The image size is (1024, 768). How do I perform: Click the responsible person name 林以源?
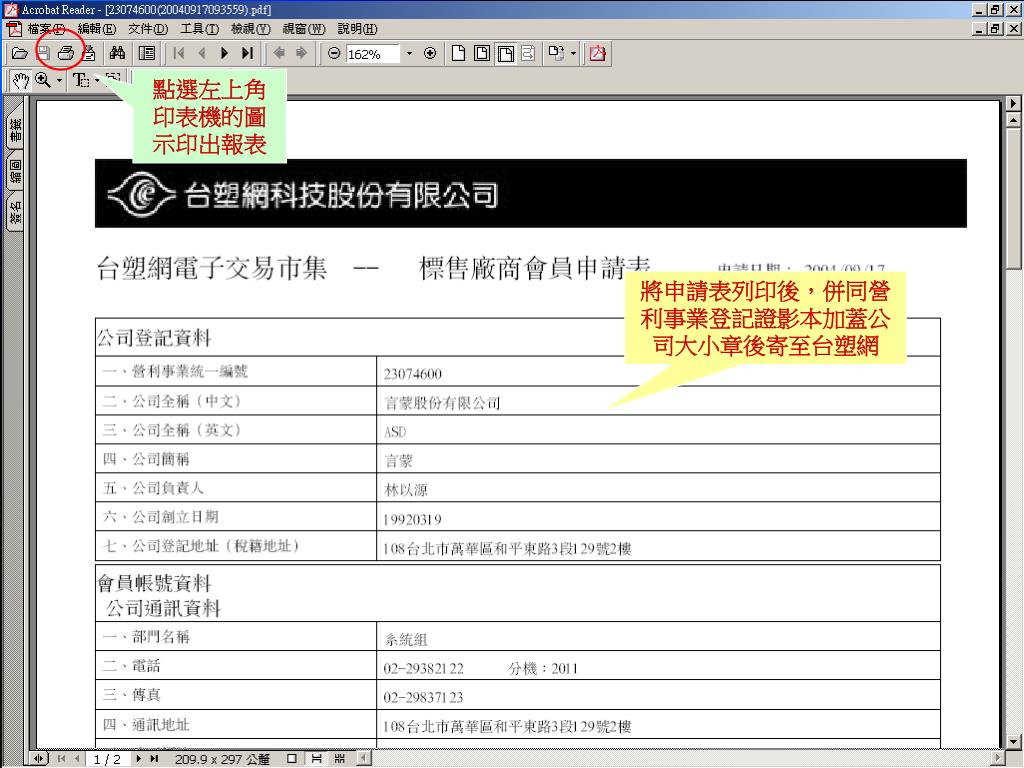click(x=406, y=490)
